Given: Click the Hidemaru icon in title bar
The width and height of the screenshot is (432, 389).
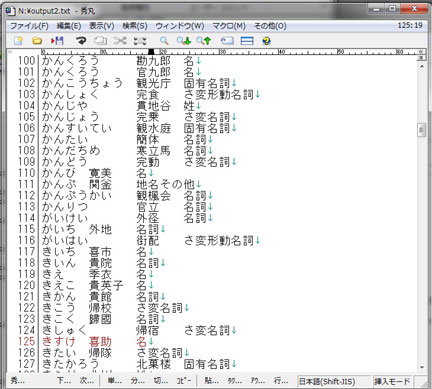Looking at the screenshot, I should [x=11, y=11].
